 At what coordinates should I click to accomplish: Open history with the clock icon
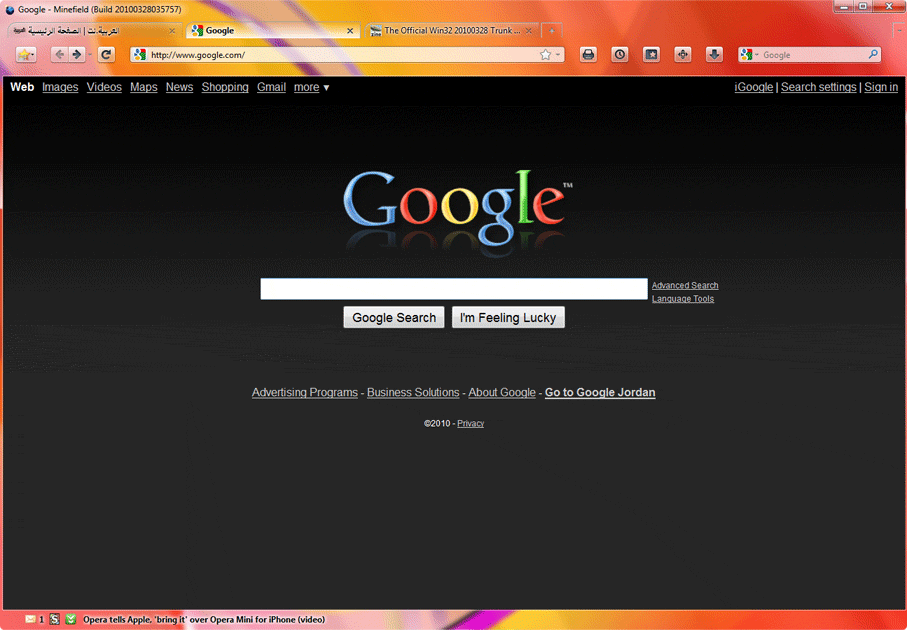click(x=620, y=55)
